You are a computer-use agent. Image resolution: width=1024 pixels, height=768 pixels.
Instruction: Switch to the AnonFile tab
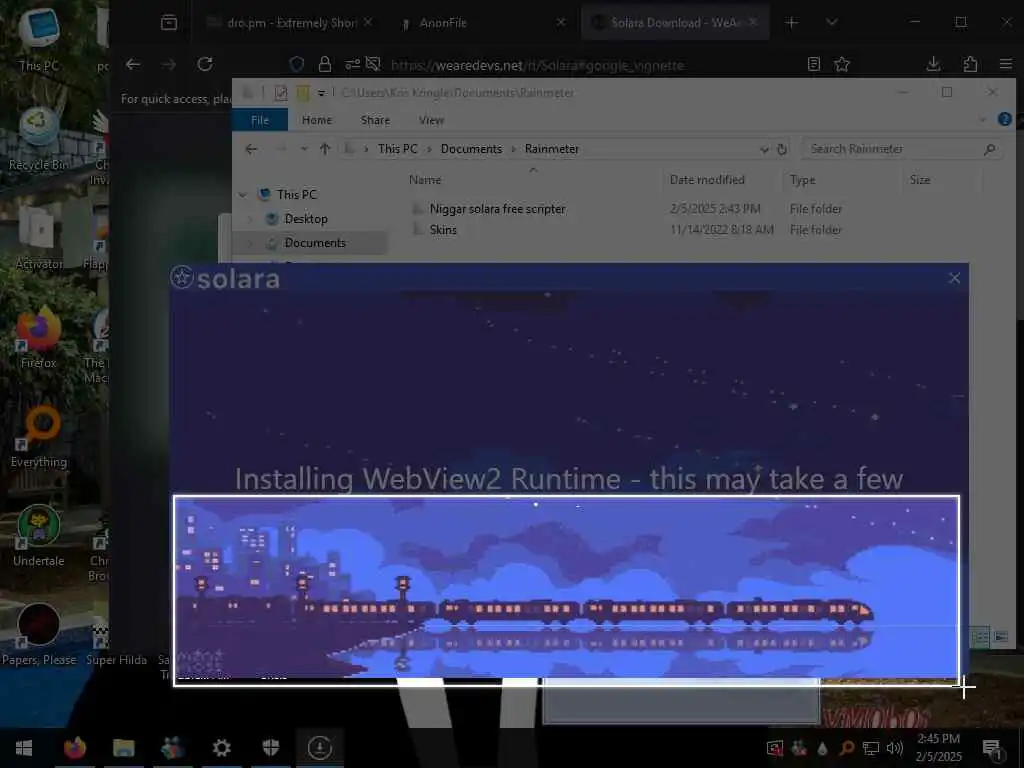coord(482,22)
